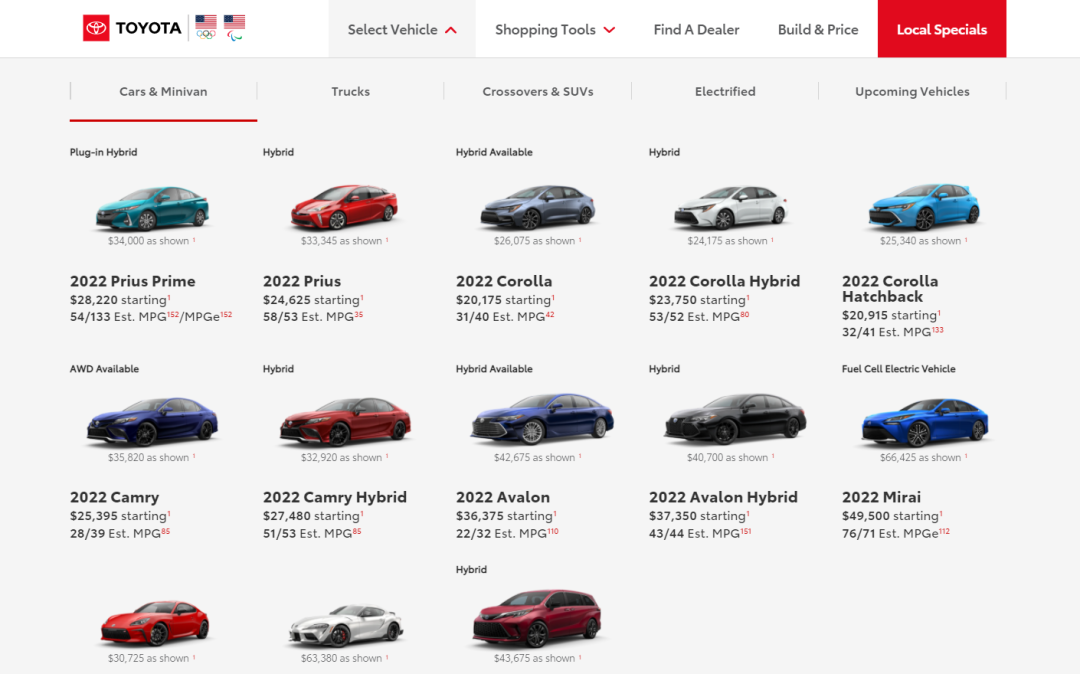Click the $37,350 starting price text

coord(699,516)
